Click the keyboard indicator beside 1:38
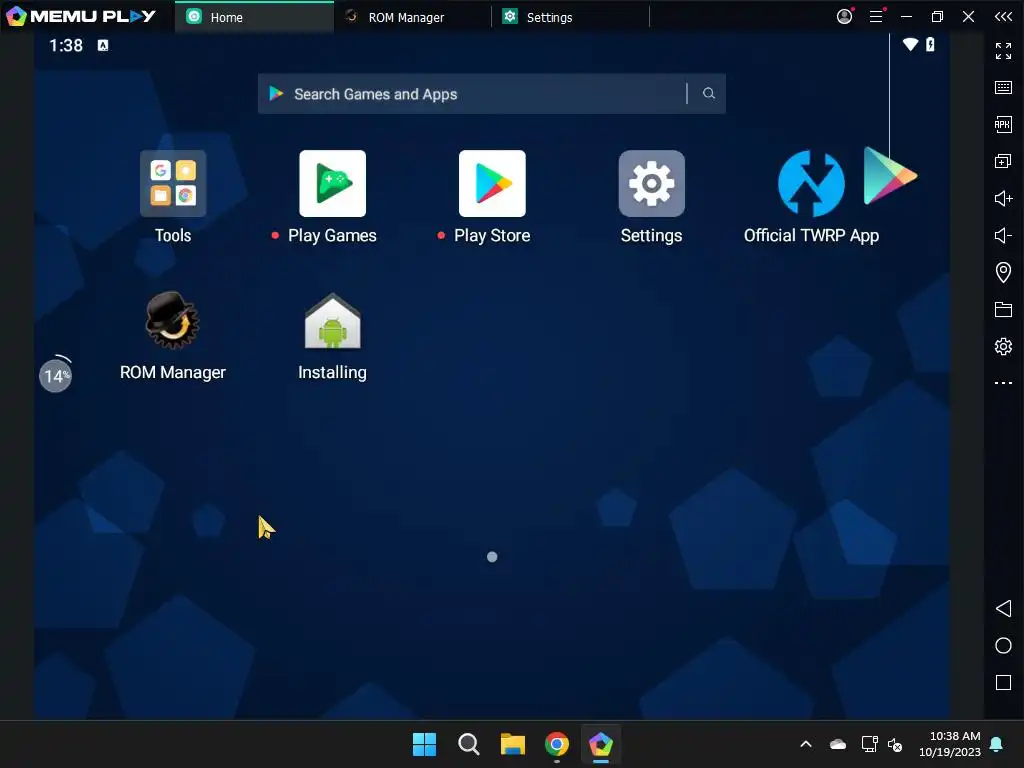Viewport: 1024px width, 768px height. pyautogui.click(x=103, y=45)
